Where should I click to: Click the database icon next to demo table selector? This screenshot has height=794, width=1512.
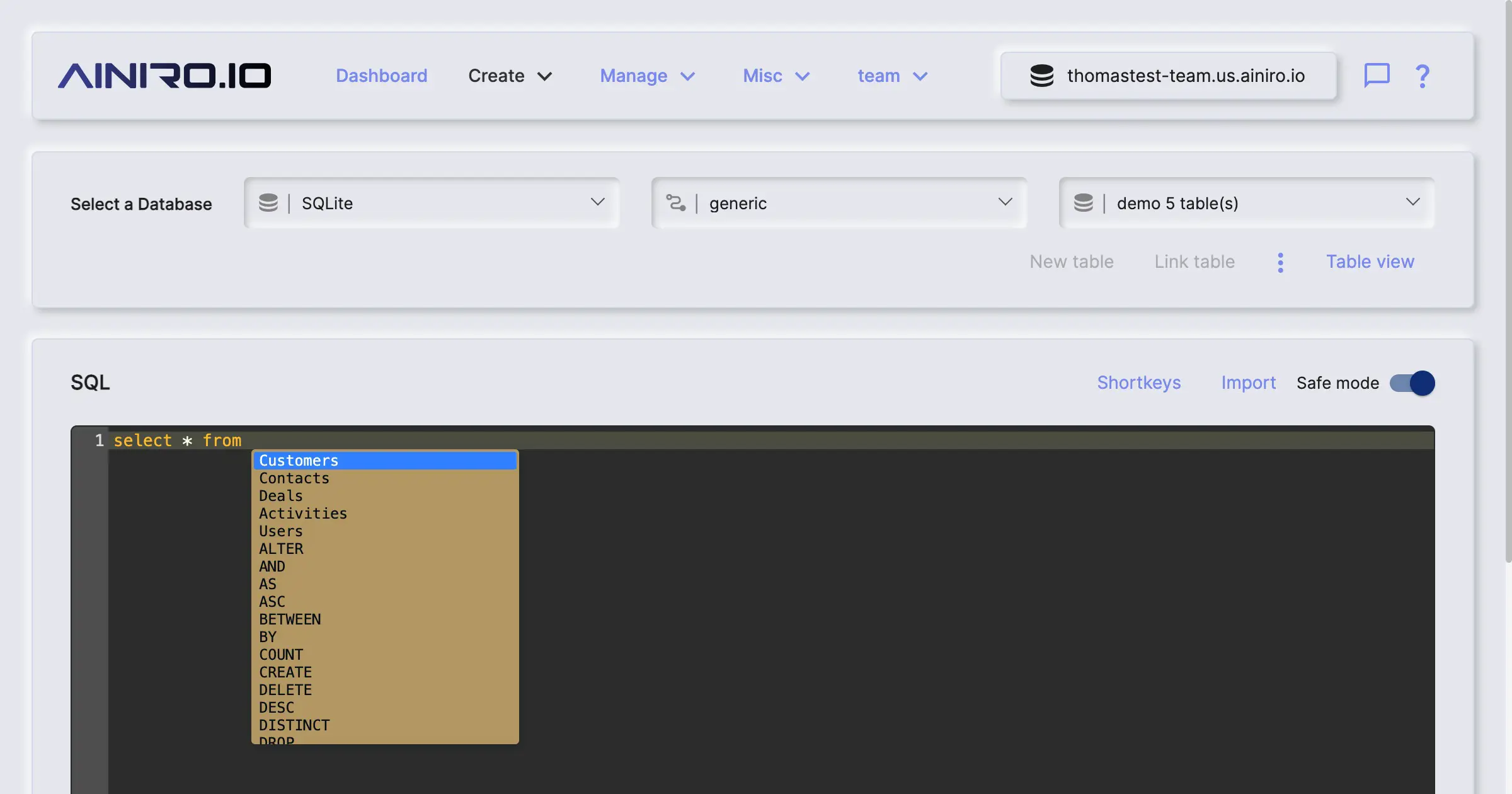point(1085,202)
